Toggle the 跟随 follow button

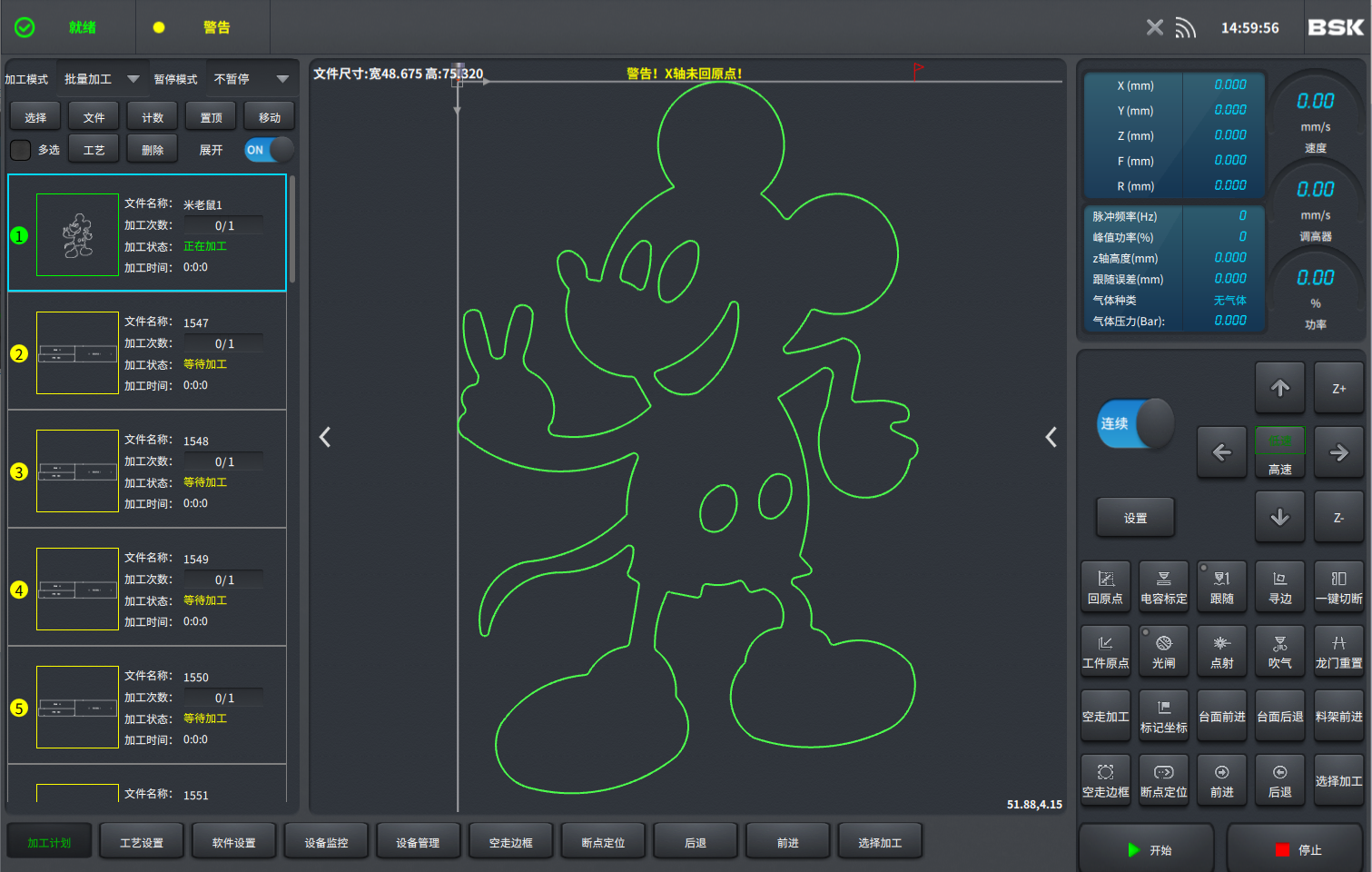point(1221,585)
